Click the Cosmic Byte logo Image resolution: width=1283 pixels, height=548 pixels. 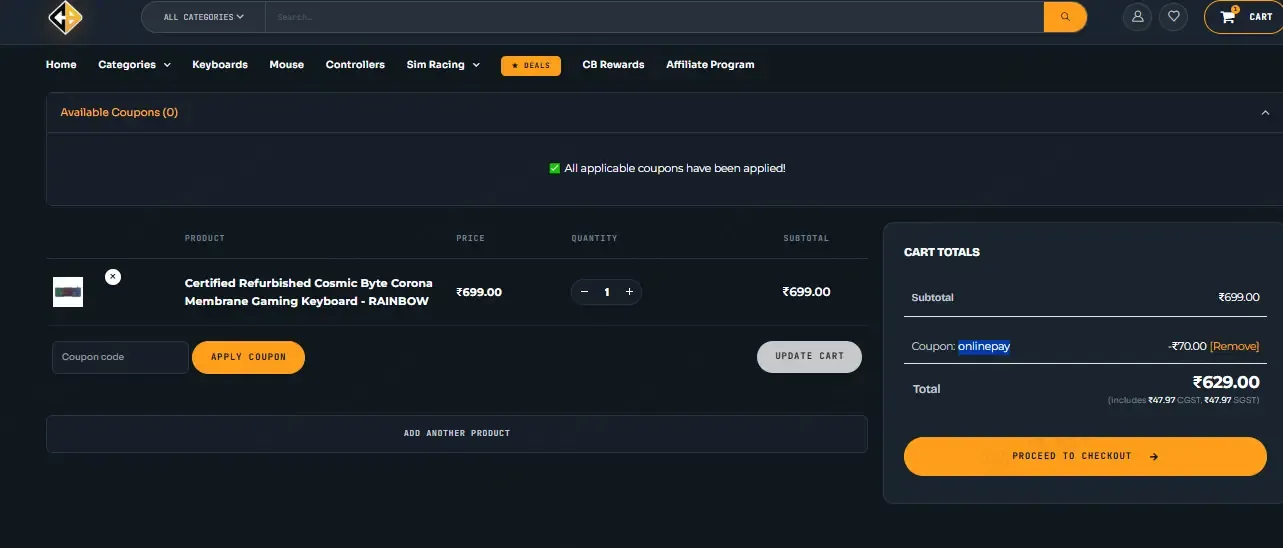click(x=65, y=17)
